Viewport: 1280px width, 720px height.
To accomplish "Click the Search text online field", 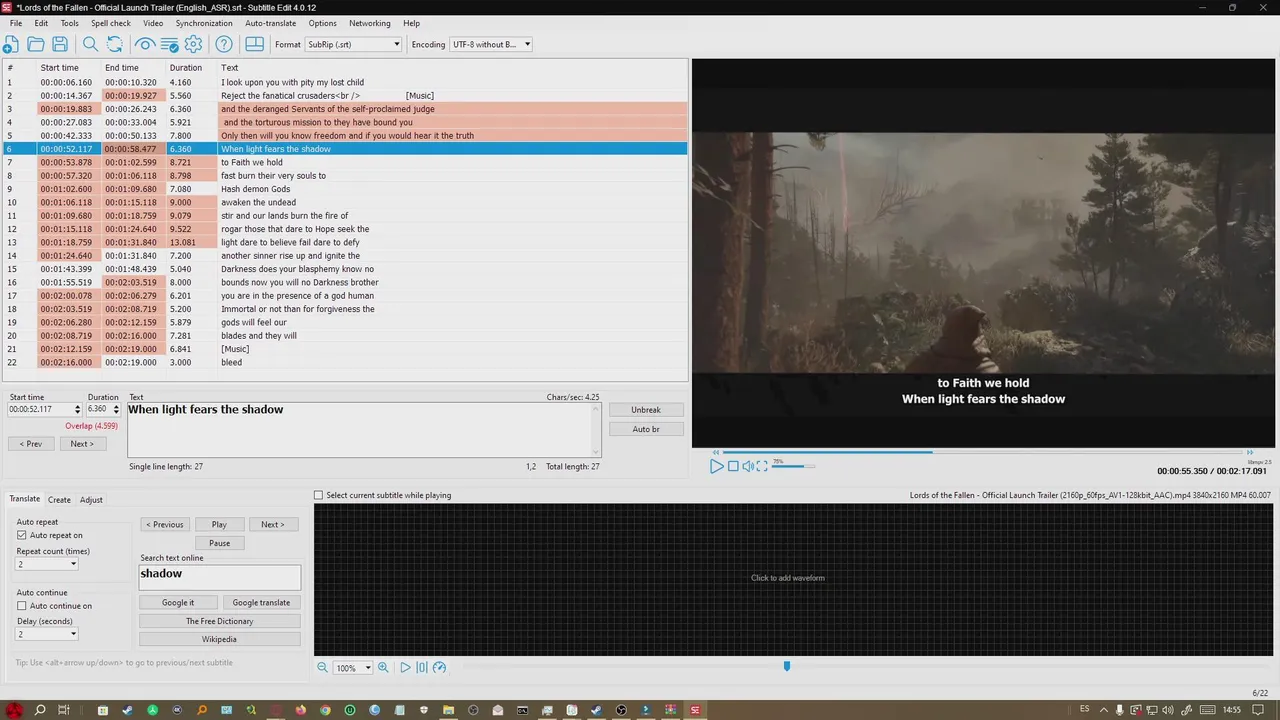I will pos(220,577).
